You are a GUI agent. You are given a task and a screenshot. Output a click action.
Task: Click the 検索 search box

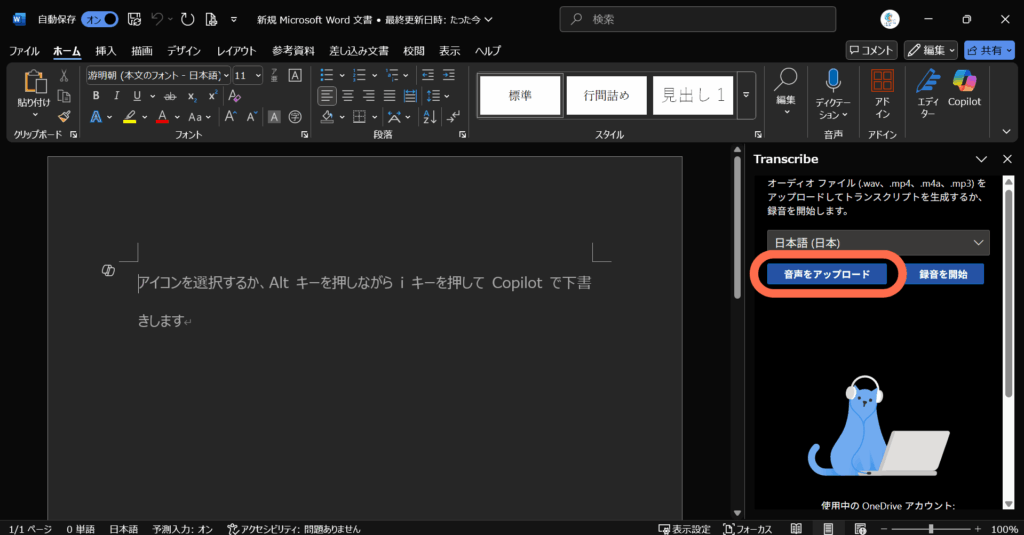(697, 20)
